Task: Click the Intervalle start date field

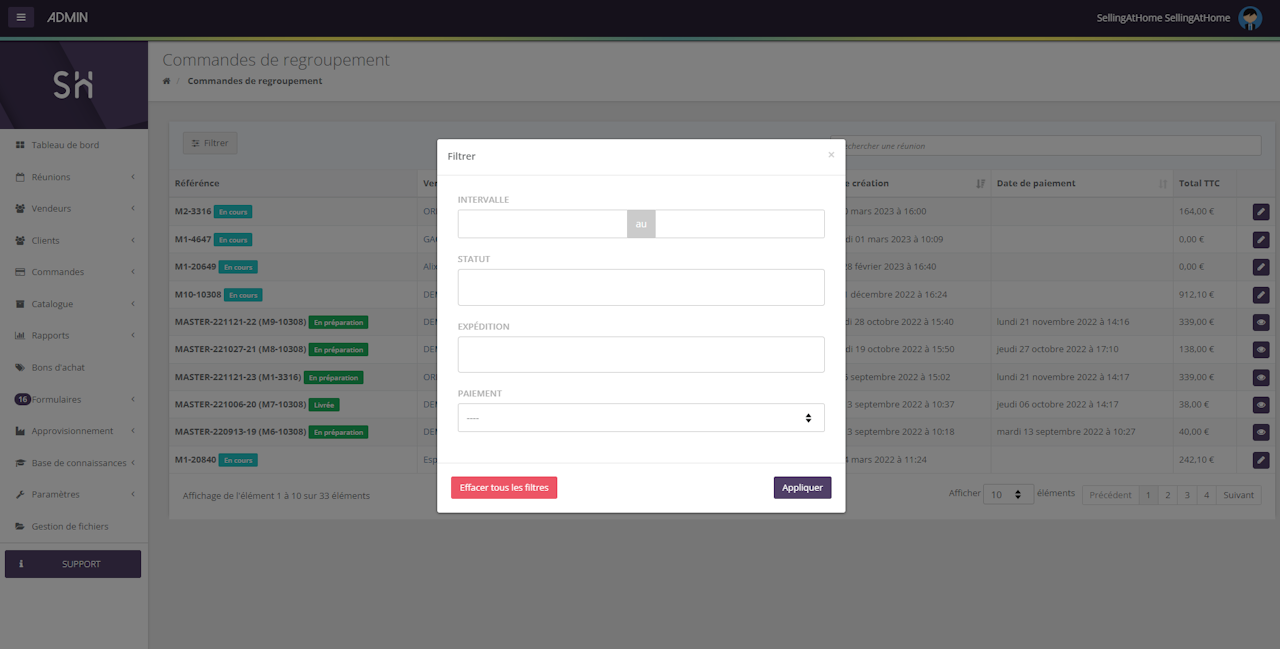Action: [542, 224]
